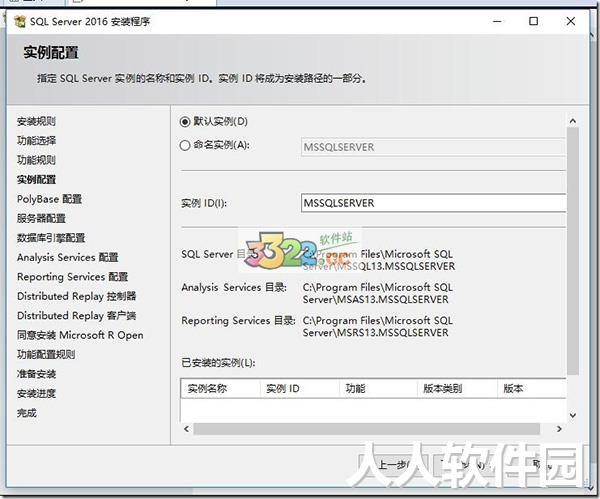Image resolution: width=600 pixels, height=499 pixels.
Task: Click the instance ID input field
Action: coord(433,203)
